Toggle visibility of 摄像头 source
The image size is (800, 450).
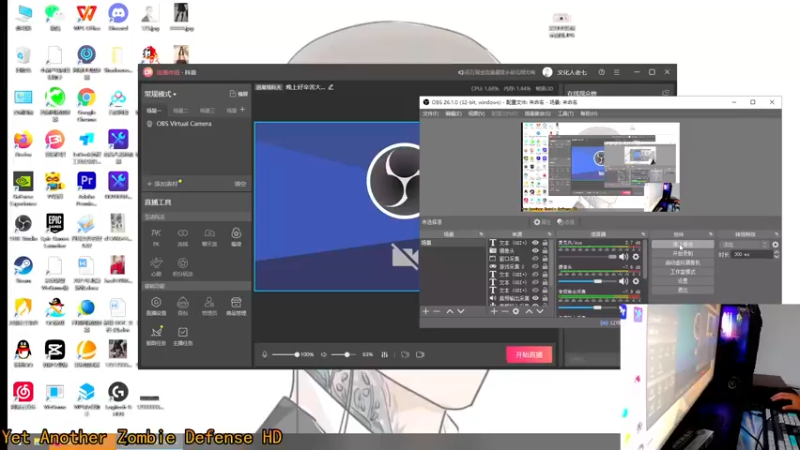pyautogui.click(x=535, y=251)
